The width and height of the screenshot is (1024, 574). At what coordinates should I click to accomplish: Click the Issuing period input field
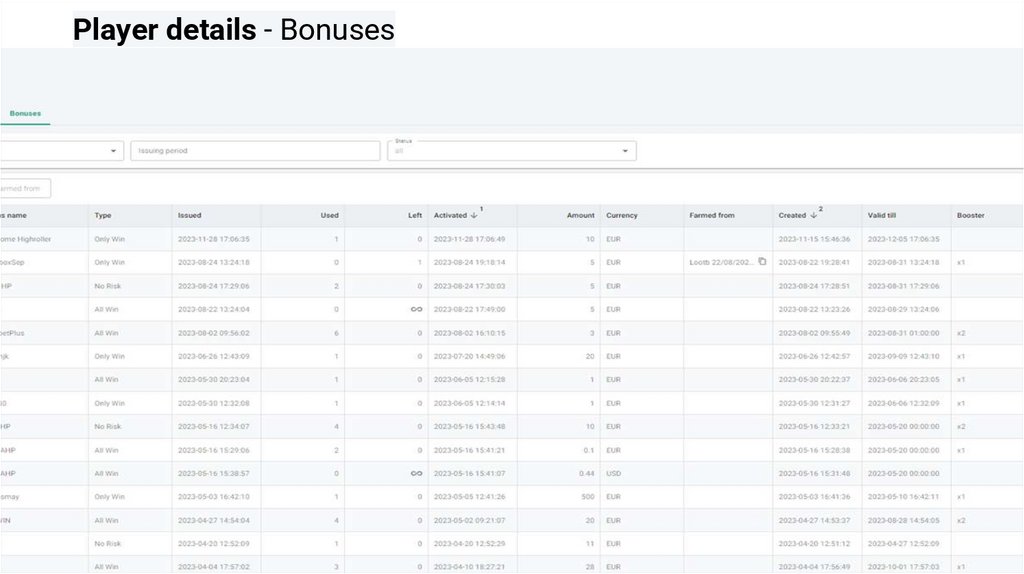point(255,151)
